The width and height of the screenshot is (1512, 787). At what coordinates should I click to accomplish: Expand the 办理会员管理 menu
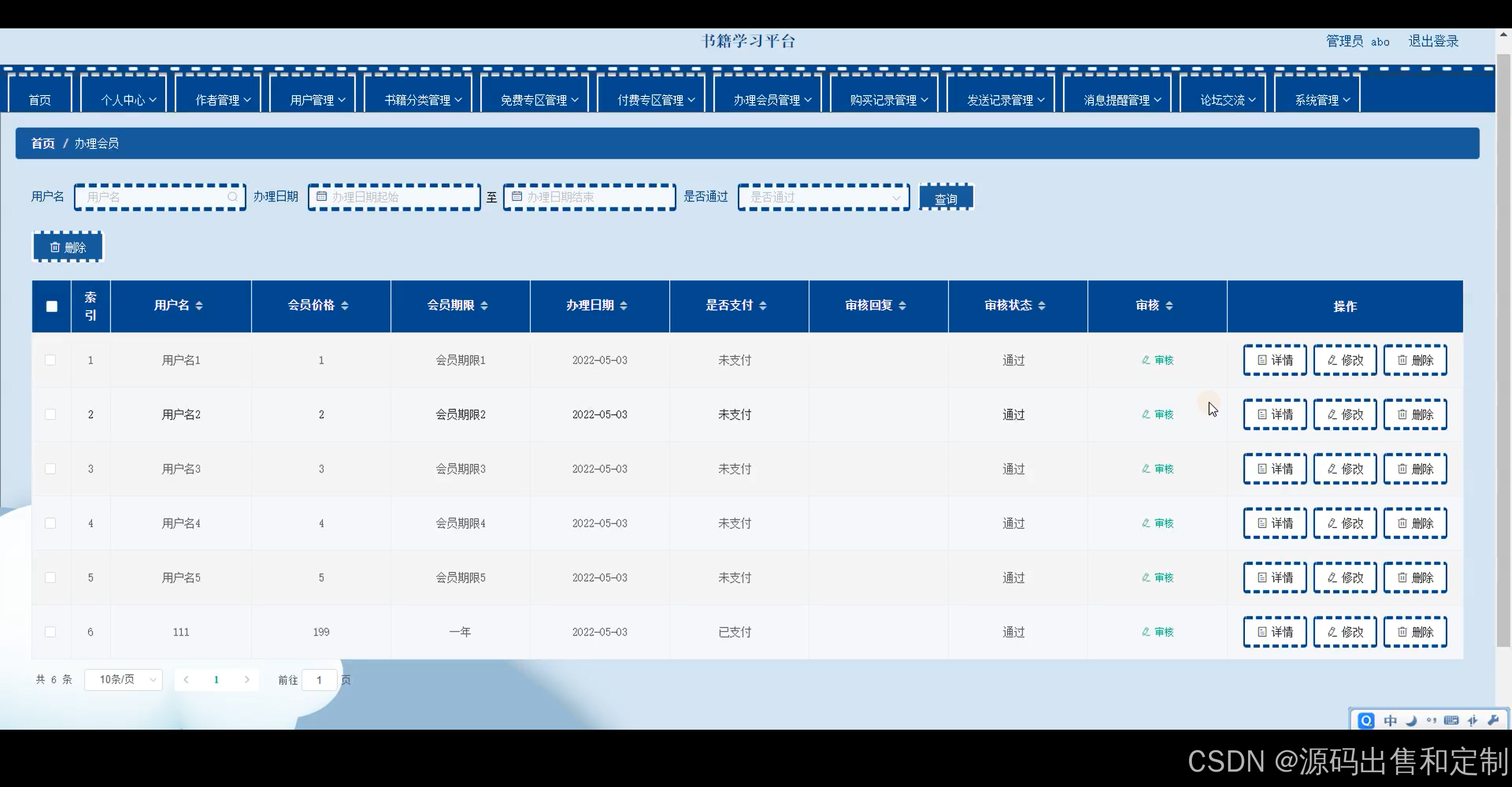773,100
